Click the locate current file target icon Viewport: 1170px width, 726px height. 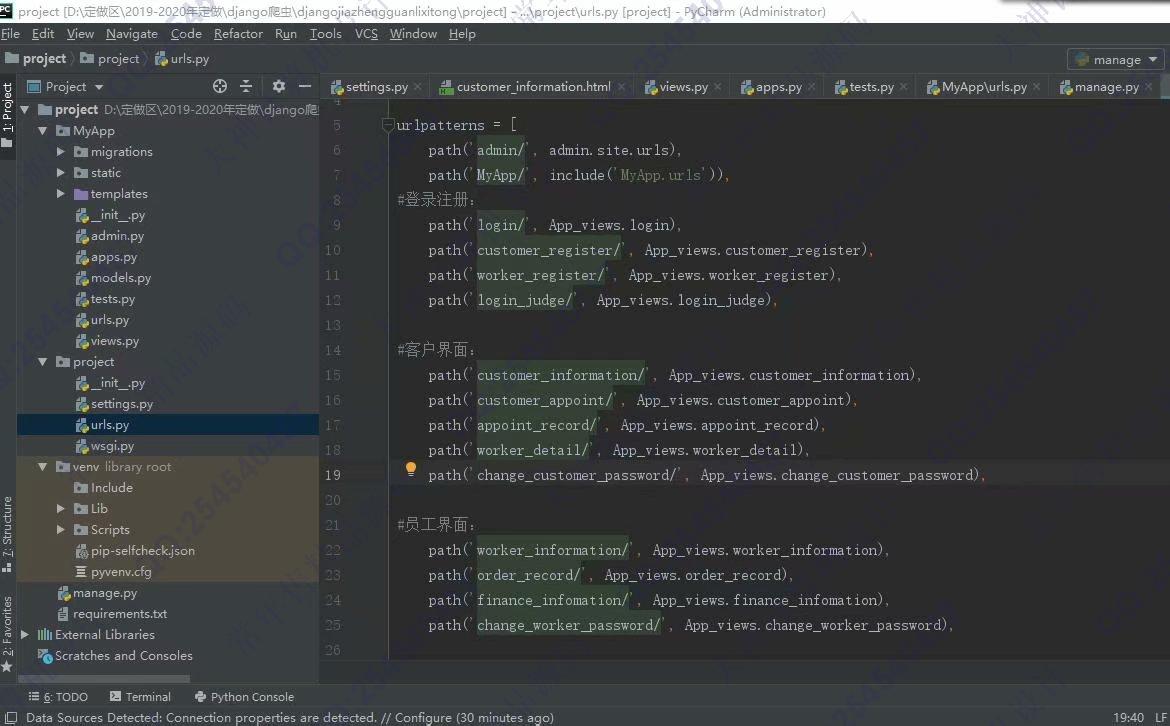tap(219, 87)
